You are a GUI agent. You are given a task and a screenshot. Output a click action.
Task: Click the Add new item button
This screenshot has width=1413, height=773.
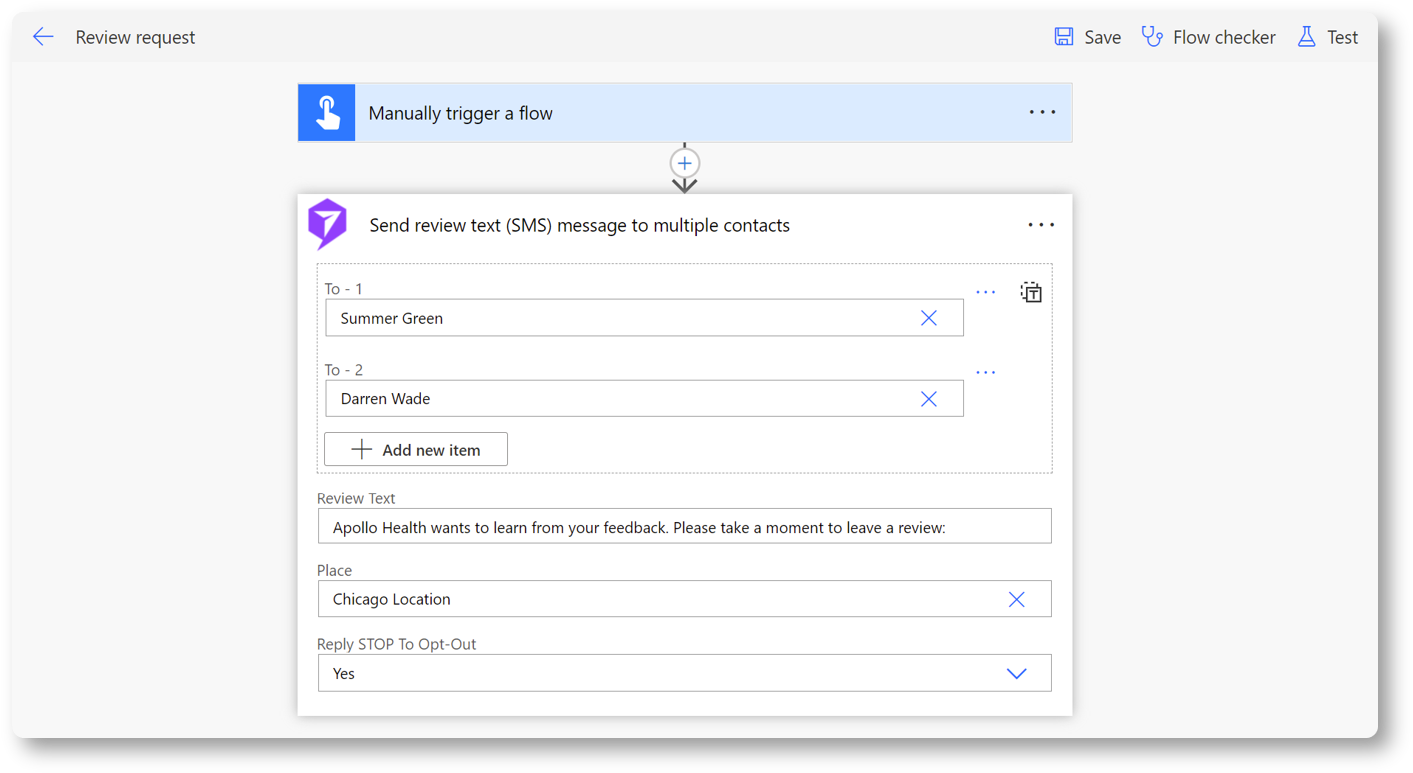tap(416, 450)
